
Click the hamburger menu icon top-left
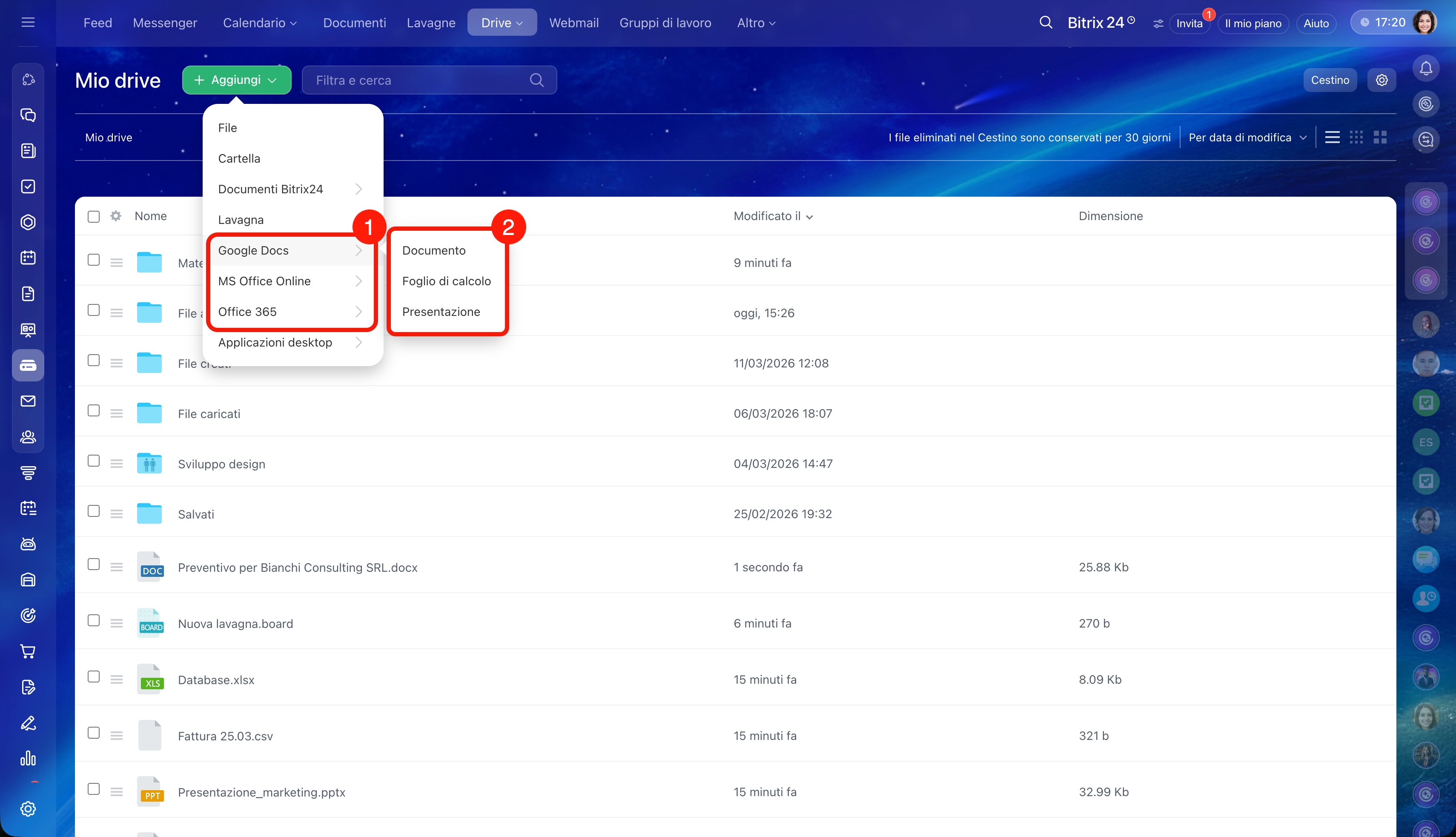(x=28, y=23)
